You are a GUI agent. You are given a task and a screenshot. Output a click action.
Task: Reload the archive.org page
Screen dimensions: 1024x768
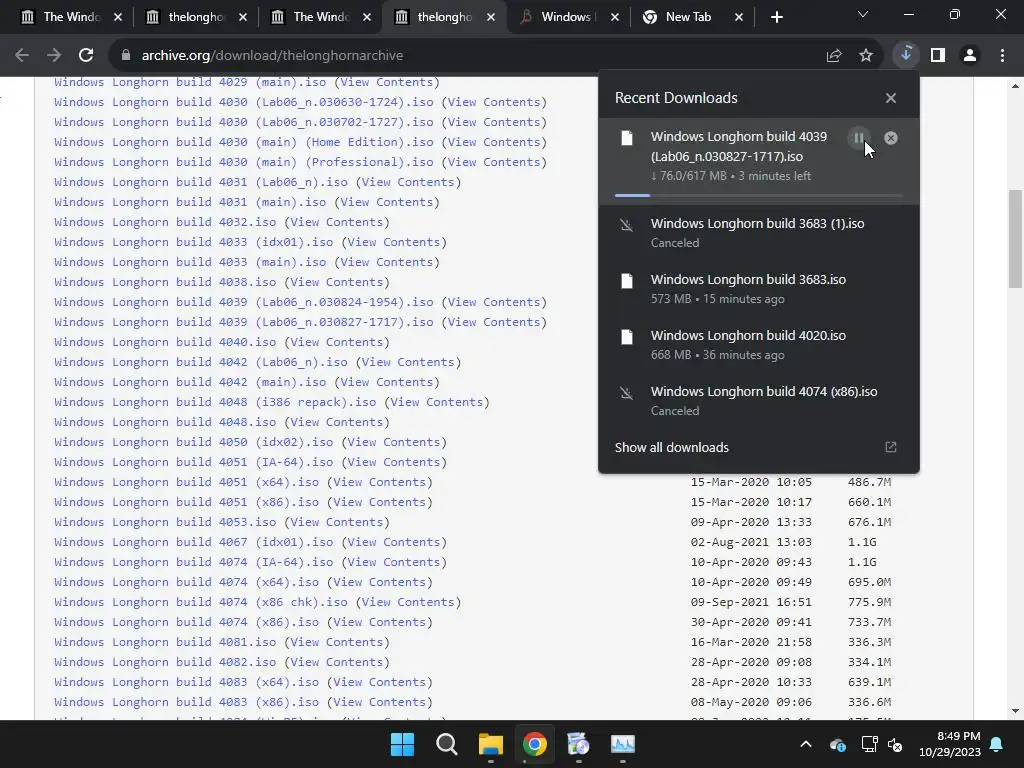(x=86, y=56)
